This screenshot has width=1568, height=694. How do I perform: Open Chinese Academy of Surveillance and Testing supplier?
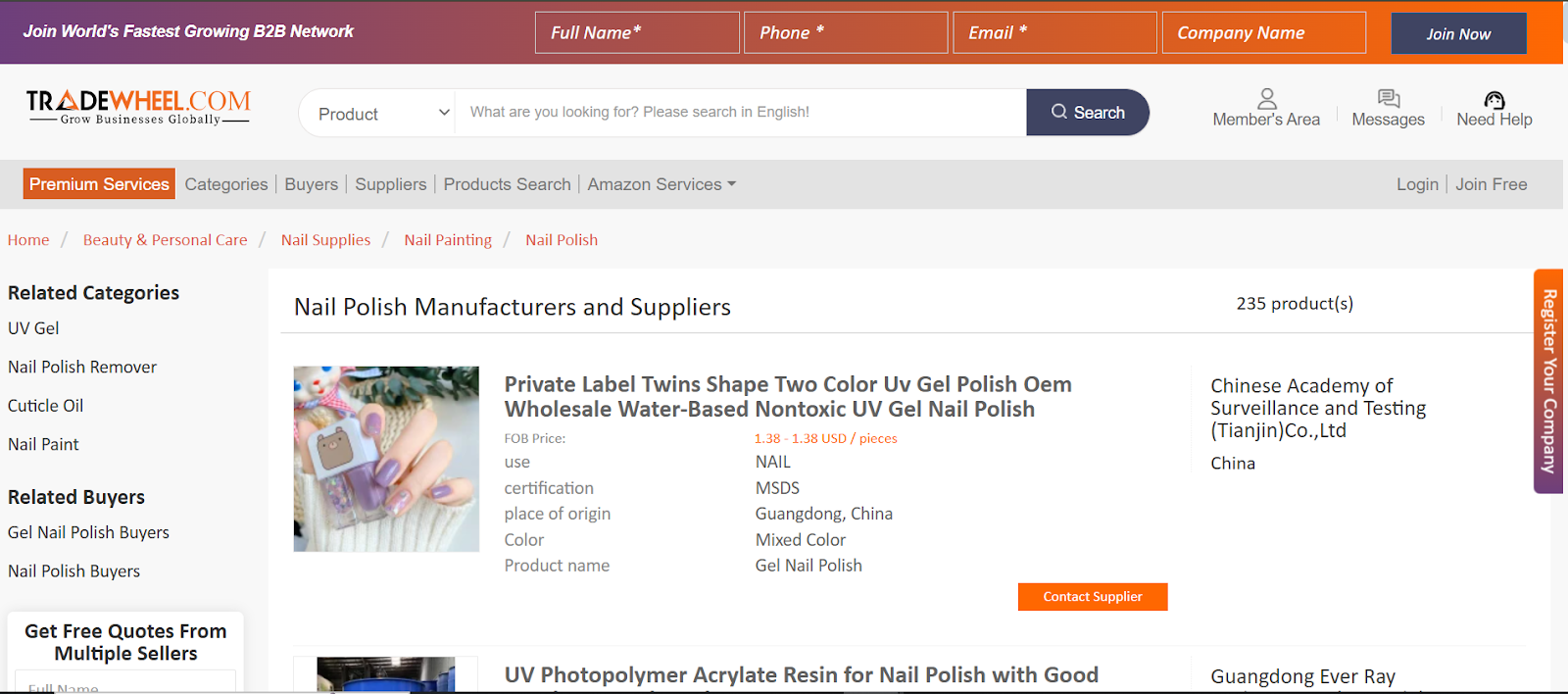coord(1318,408)
